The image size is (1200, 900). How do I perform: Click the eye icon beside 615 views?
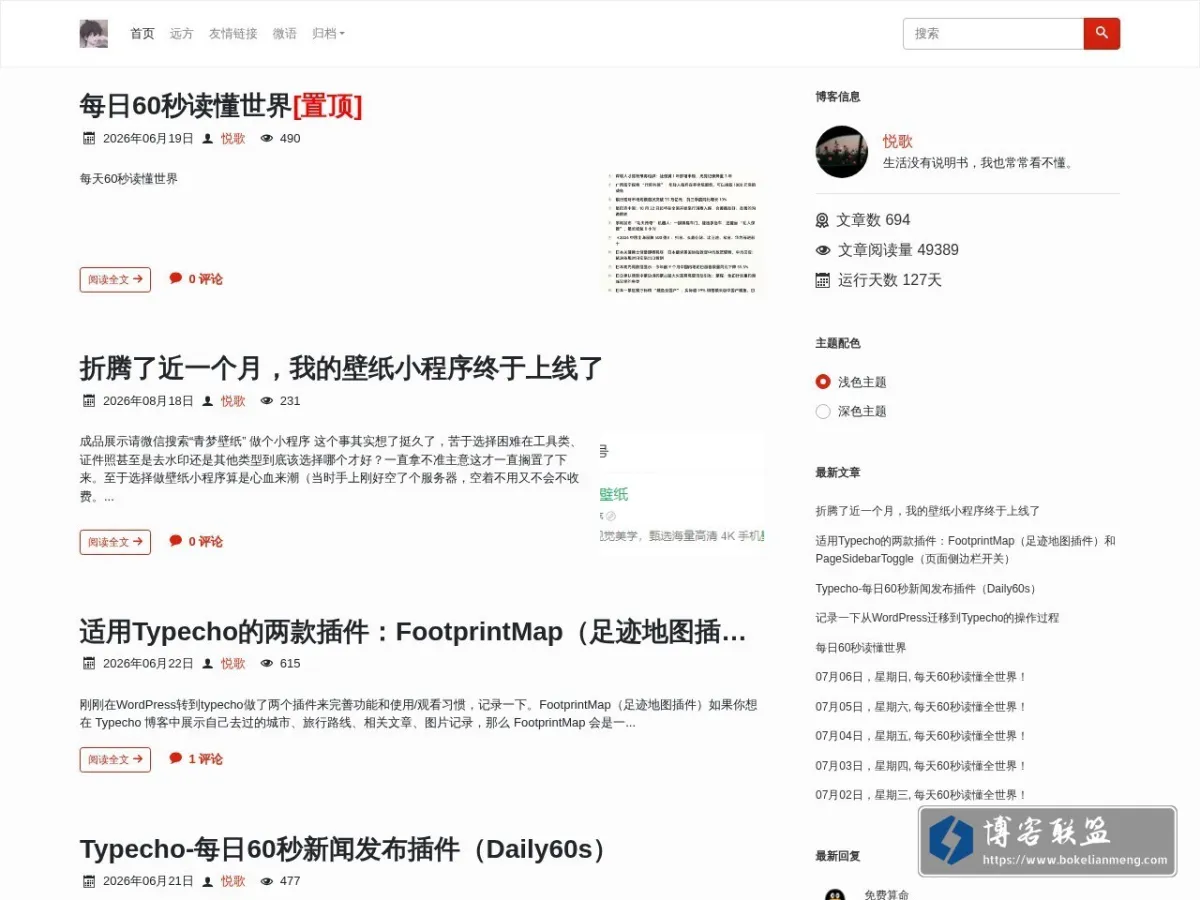(266, 663)
